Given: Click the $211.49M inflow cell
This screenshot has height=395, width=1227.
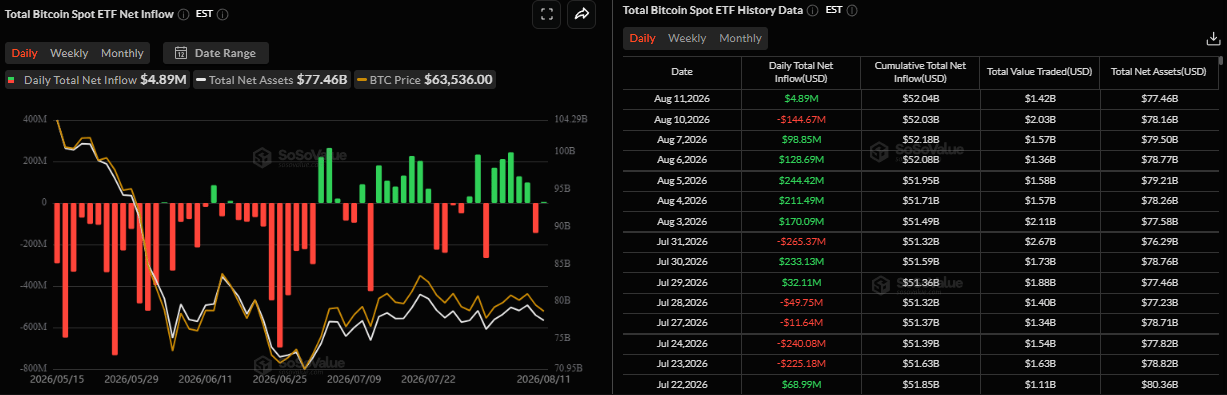Looking at the screenshot, I should 800,201.
